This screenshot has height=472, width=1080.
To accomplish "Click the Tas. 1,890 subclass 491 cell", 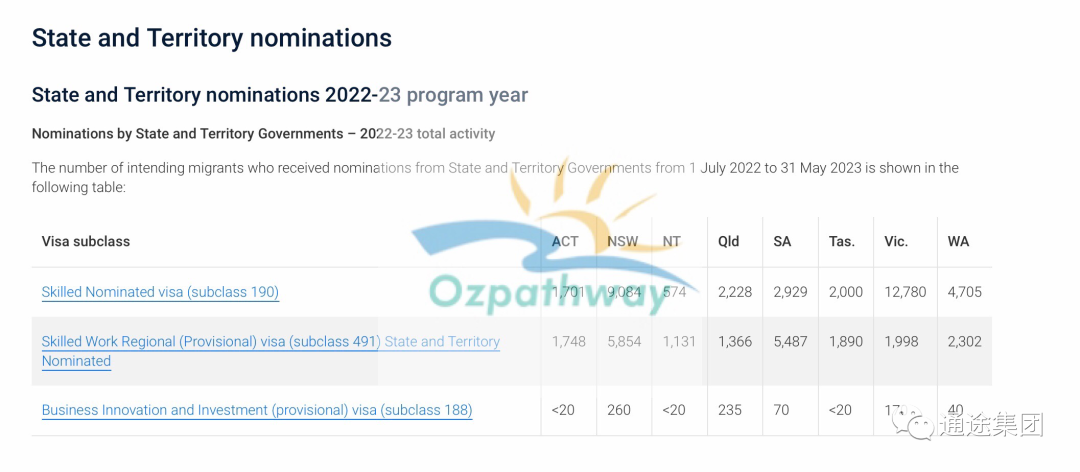I will click(846, 342).
